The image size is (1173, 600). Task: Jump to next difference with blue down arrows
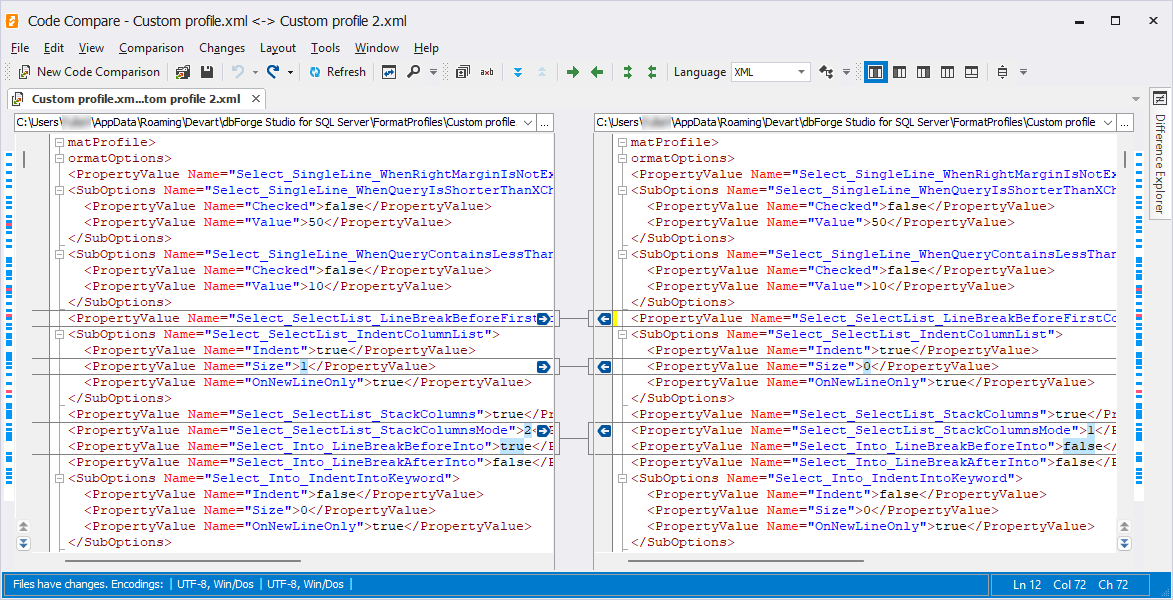click(x=518, y=72)
